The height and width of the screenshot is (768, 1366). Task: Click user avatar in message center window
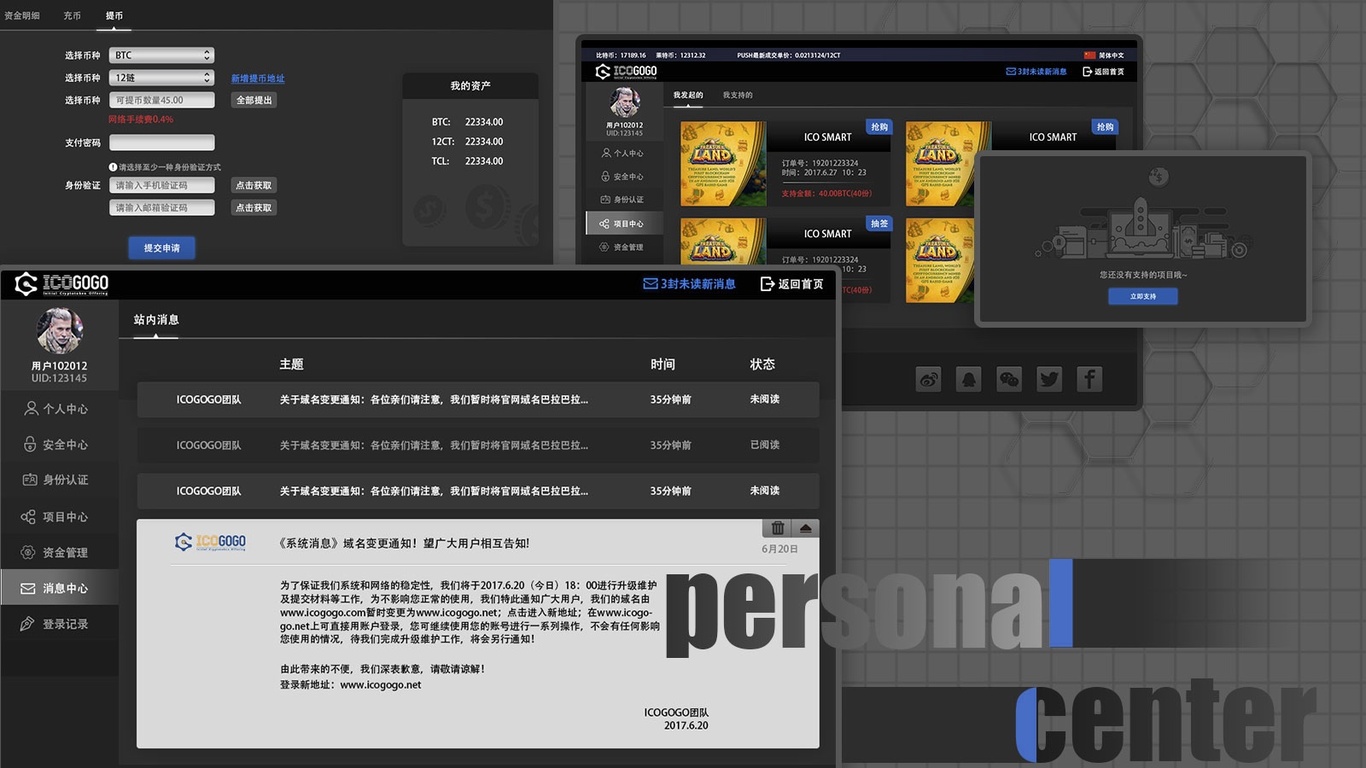pyautogui.click(x=59, y=331)
